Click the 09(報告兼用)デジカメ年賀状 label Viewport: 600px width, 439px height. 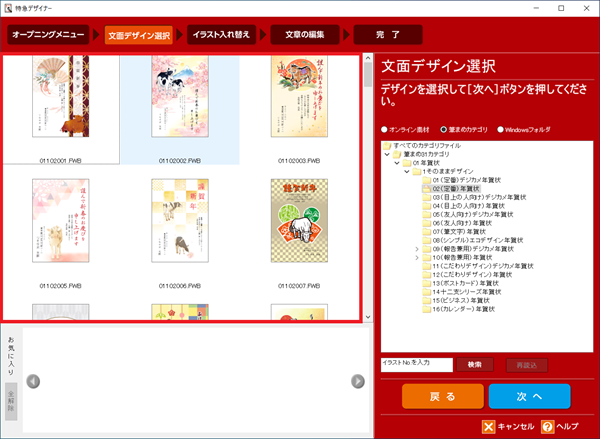[473, 249]
